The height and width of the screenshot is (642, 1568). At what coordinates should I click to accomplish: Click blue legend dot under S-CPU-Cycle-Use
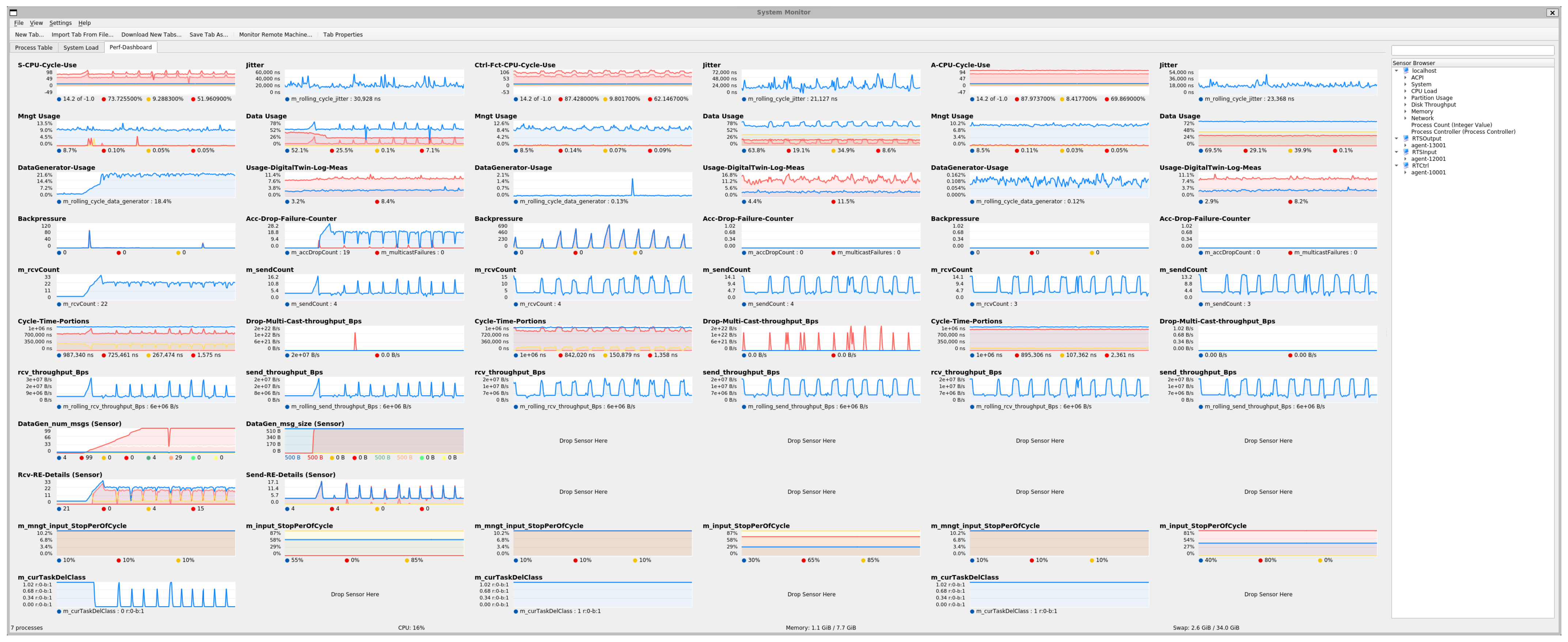tap(59, 99)
